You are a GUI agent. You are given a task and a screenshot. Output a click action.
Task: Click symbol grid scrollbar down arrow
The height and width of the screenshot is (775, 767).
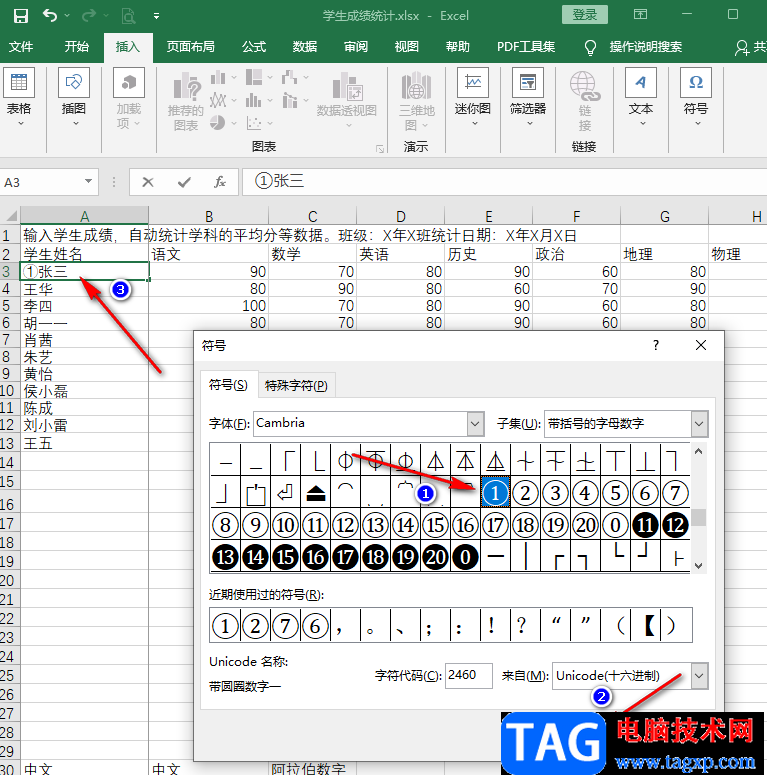tap(698, 566)
